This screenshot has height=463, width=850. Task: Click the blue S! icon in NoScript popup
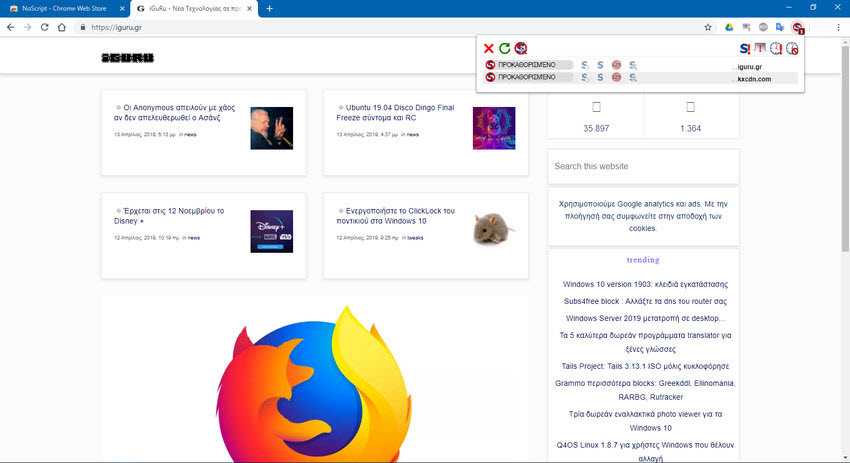coord(745,49)
